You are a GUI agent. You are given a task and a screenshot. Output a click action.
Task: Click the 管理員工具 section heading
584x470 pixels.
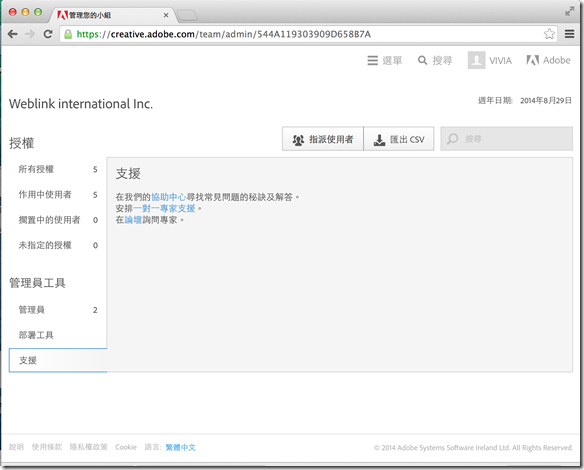click(37, 283)
